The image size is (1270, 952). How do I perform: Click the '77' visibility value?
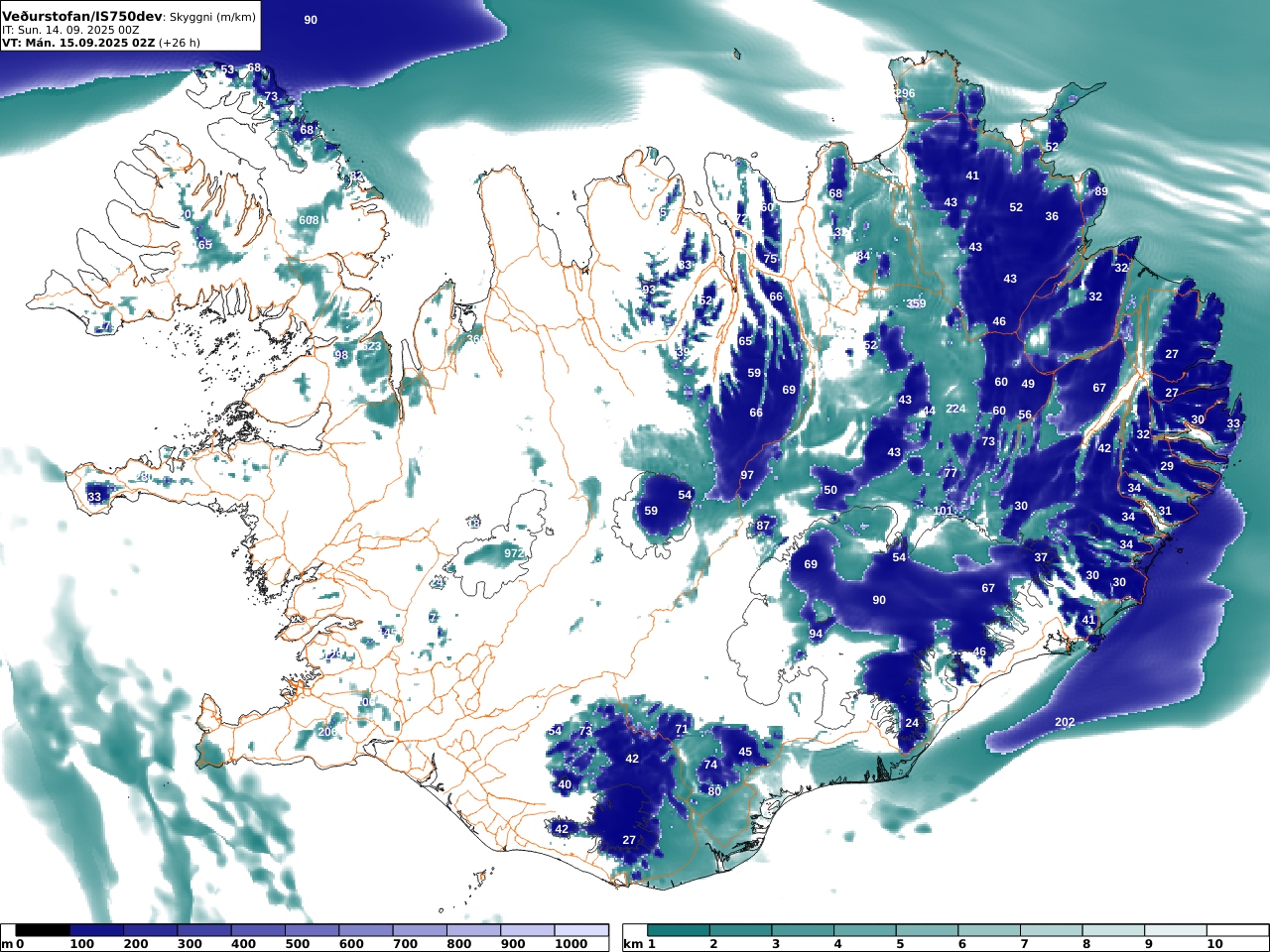tap(951, 473)
